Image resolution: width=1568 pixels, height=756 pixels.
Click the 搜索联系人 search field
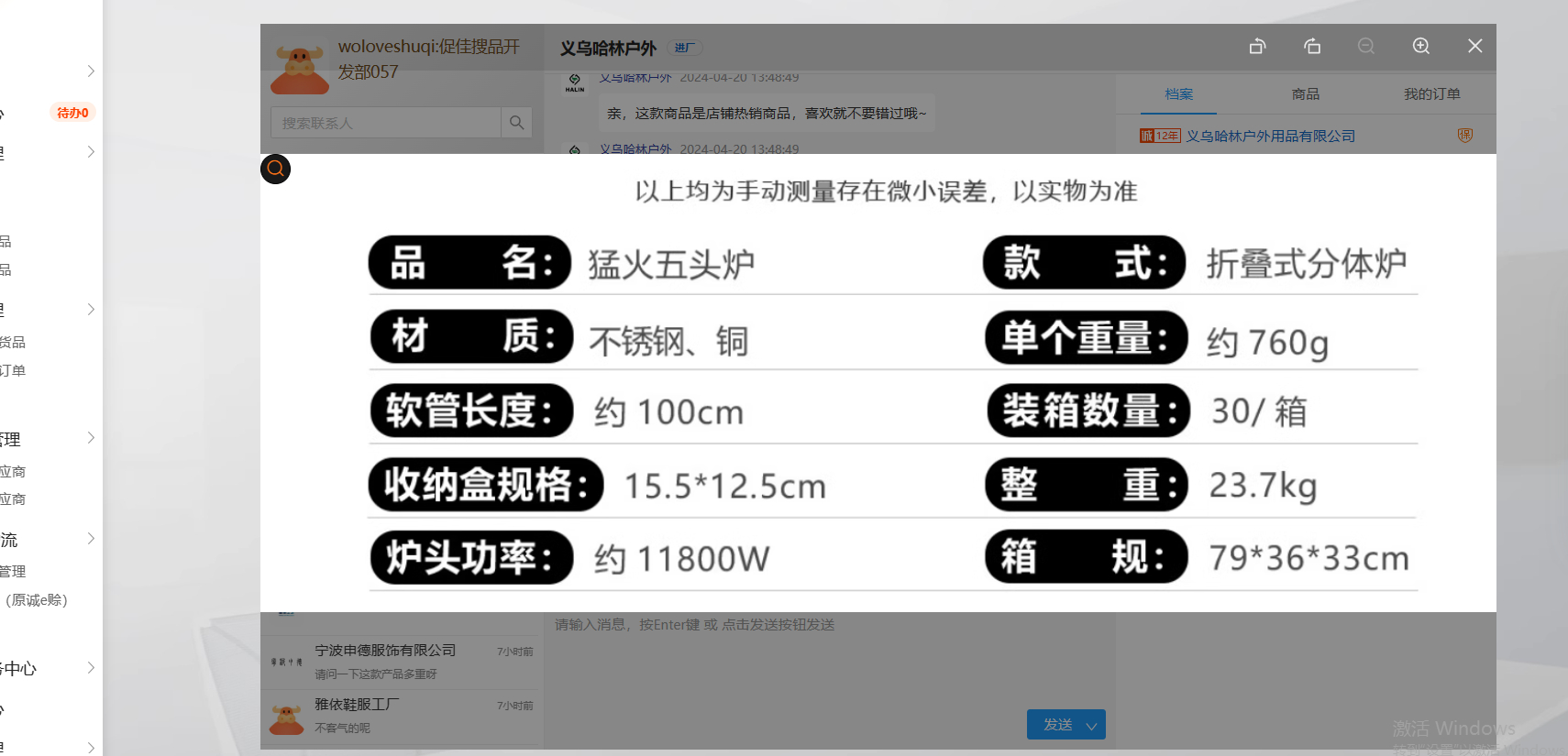point(385,123)
